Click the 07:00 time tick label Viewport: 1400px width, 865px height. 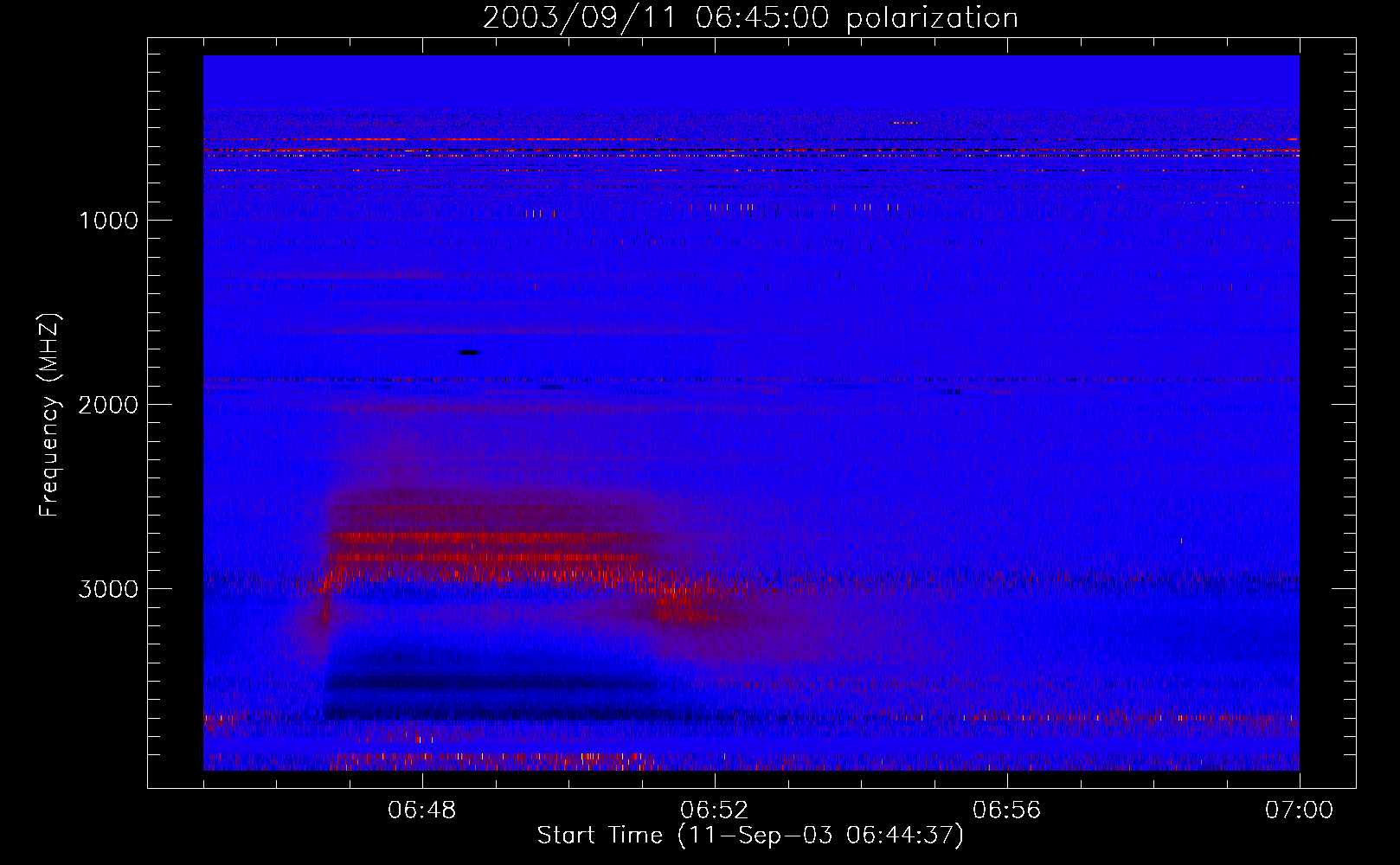[x=1299, y=811]
